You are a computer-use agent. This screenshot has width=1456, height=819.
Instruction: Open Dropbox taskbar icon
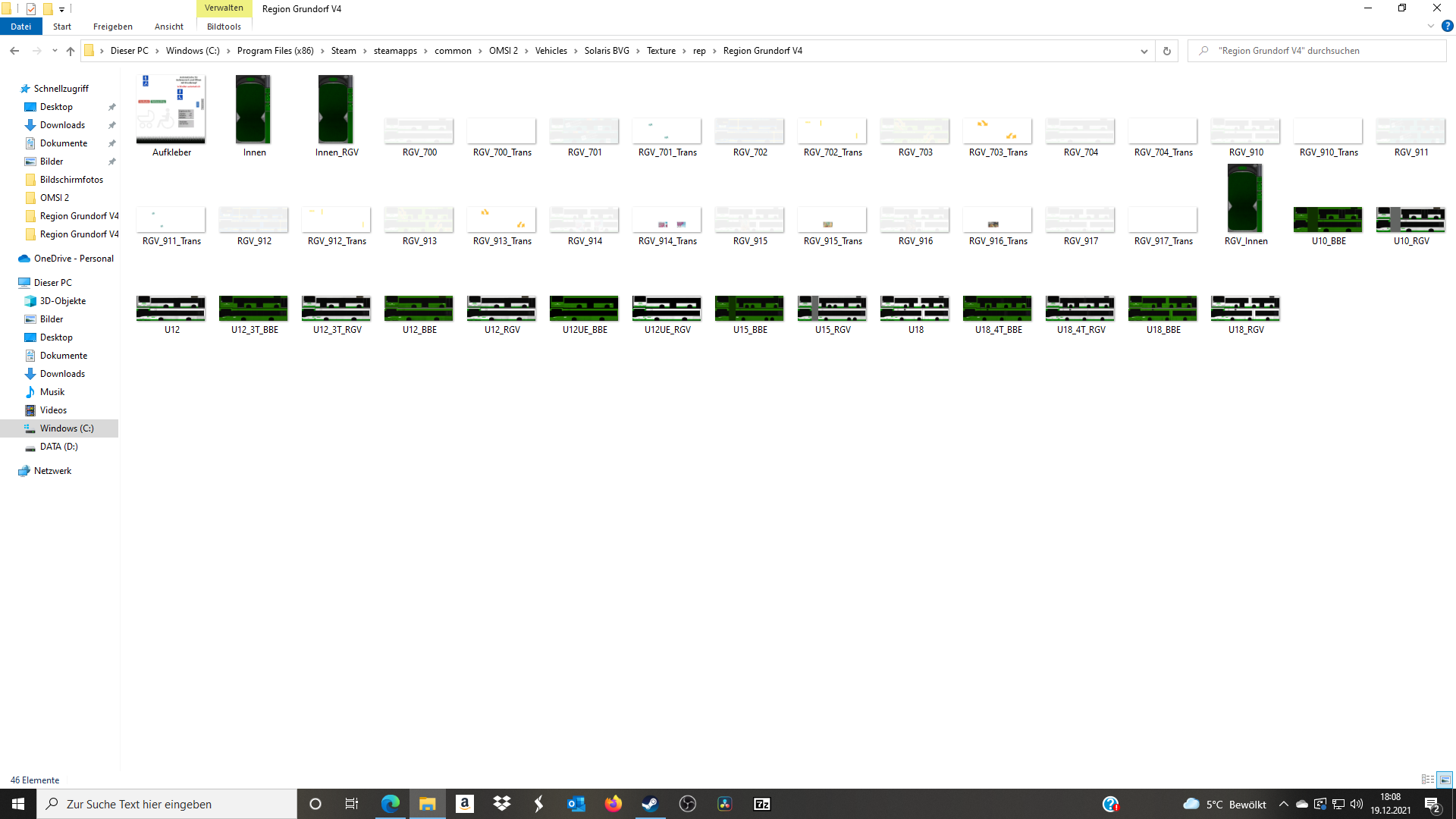click(x=501, y=804)
